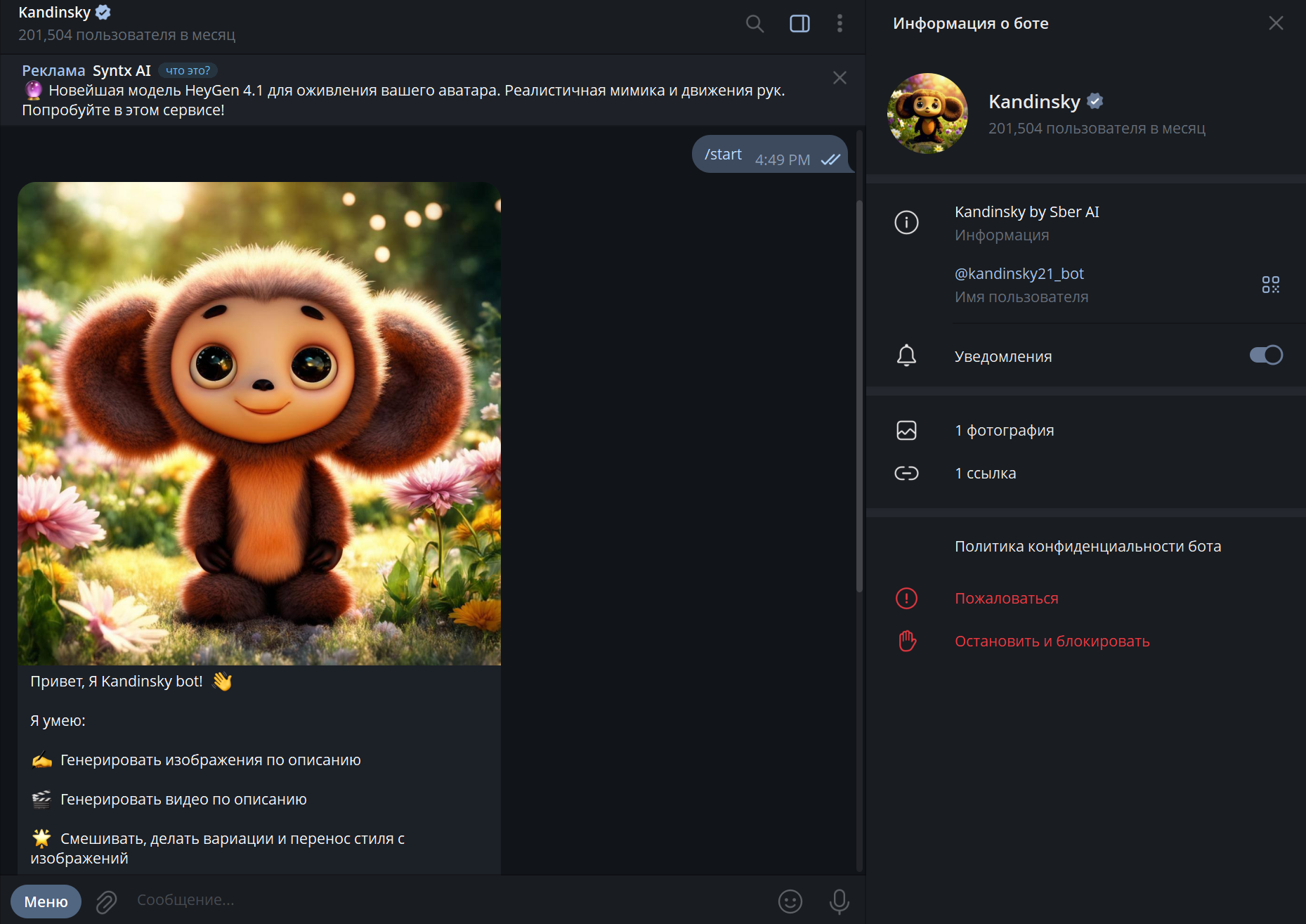Click the info circle icon
1306x924 pixels.
click(x=906, y=223)
